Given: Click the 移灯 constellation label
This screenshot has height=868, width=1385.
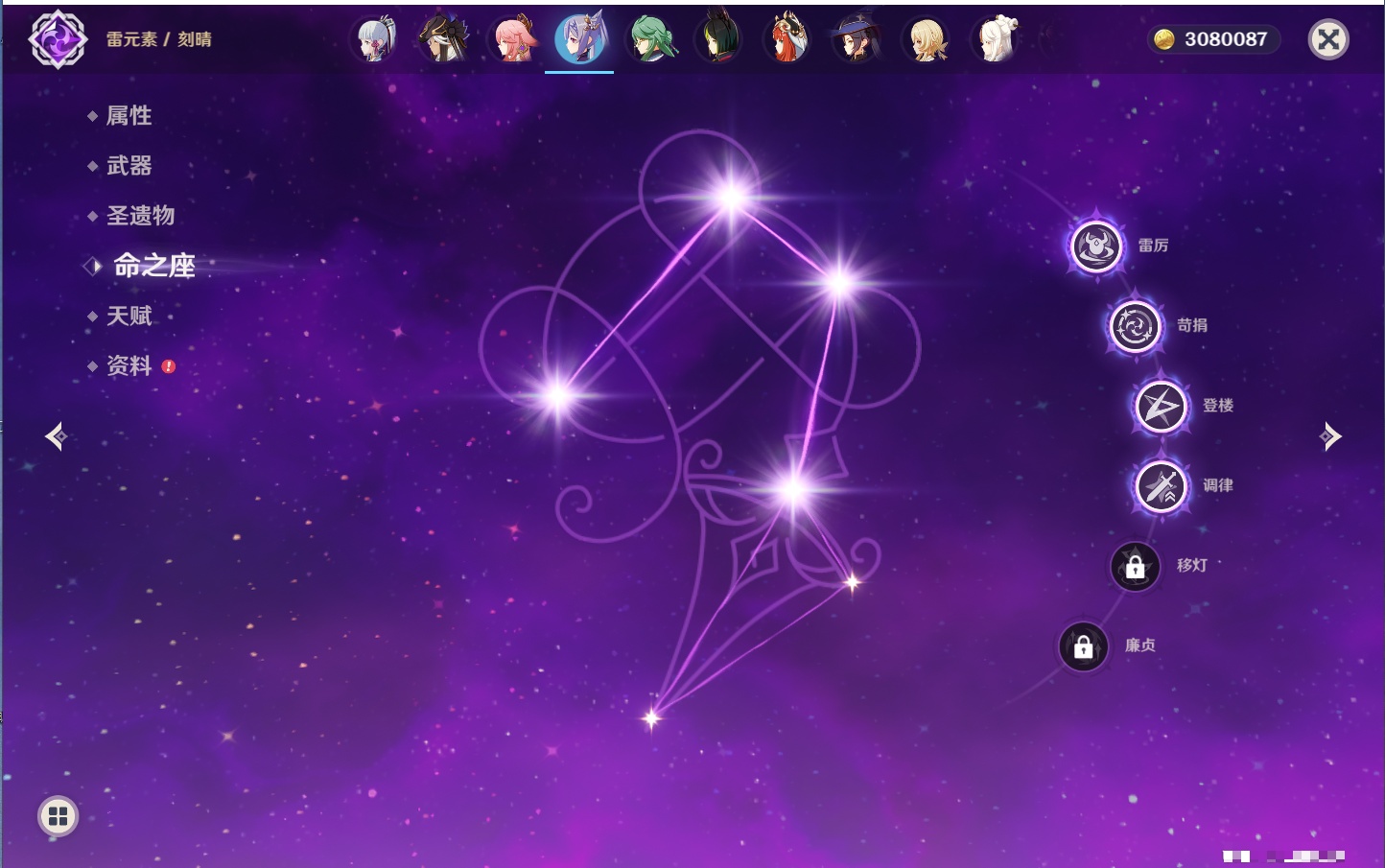Looking at the screenshot, I should click(1192, 566).
